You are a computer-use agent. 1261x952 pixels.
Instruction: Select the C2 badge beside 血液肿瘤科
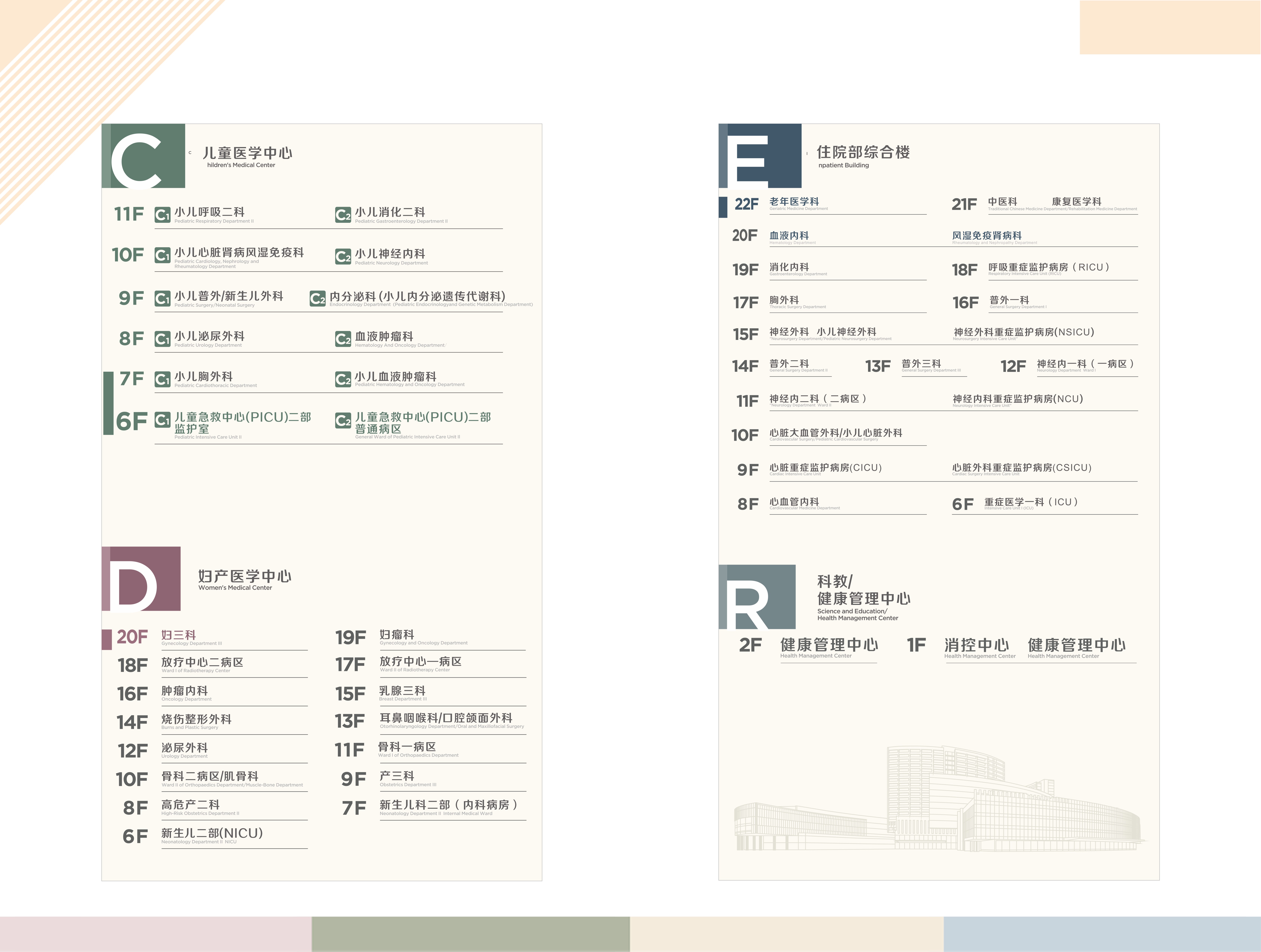click(x=343, y=339)
